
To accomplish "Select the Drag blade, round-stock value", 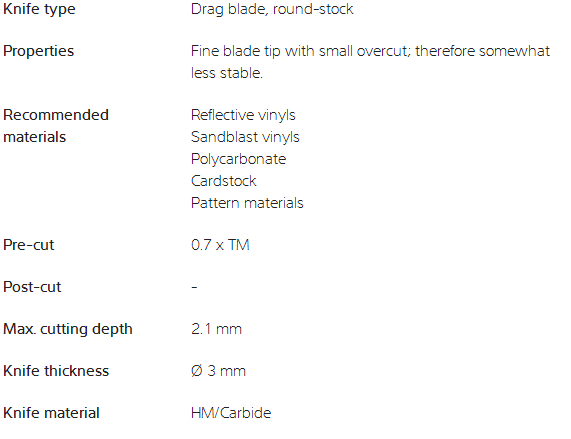I will point(272,9).
